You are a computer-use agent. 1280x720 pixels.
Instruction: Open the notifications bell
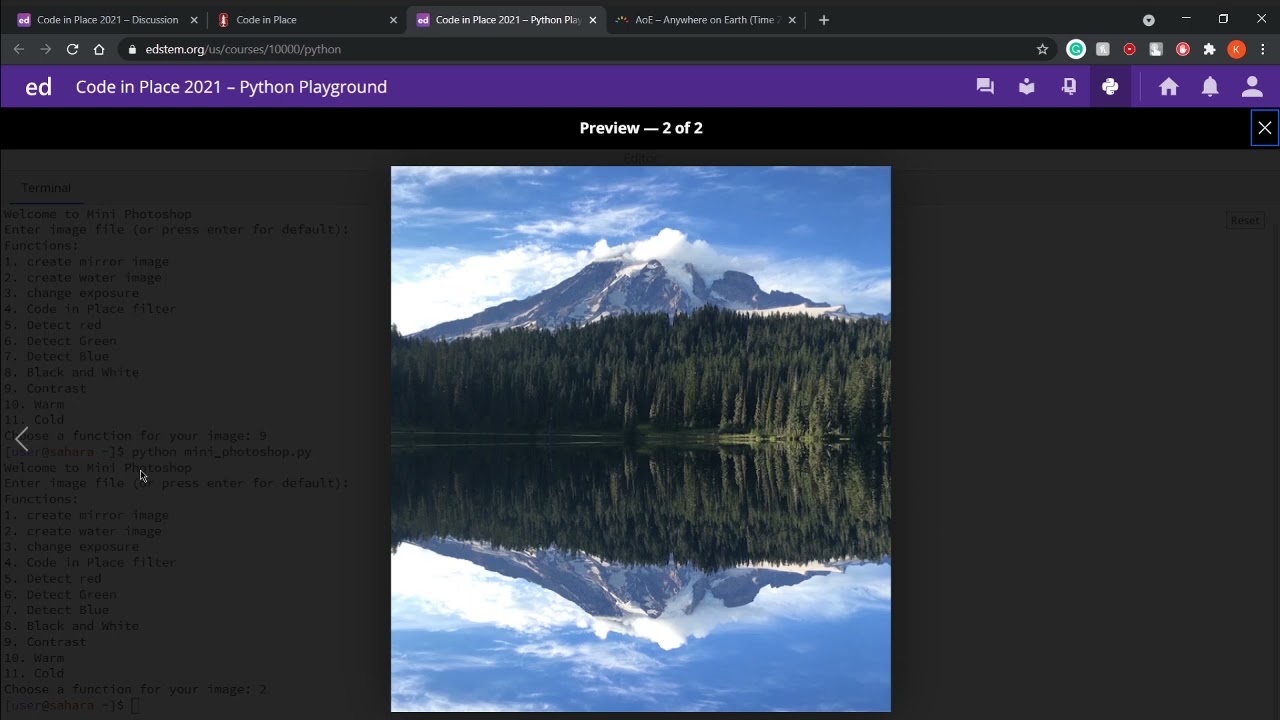click(1210, 87)
